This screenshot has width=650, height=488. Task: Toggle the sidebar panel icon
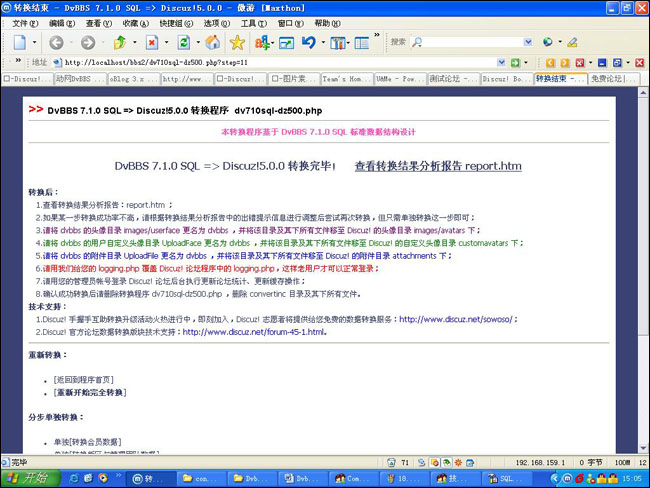tap(361, 43)
